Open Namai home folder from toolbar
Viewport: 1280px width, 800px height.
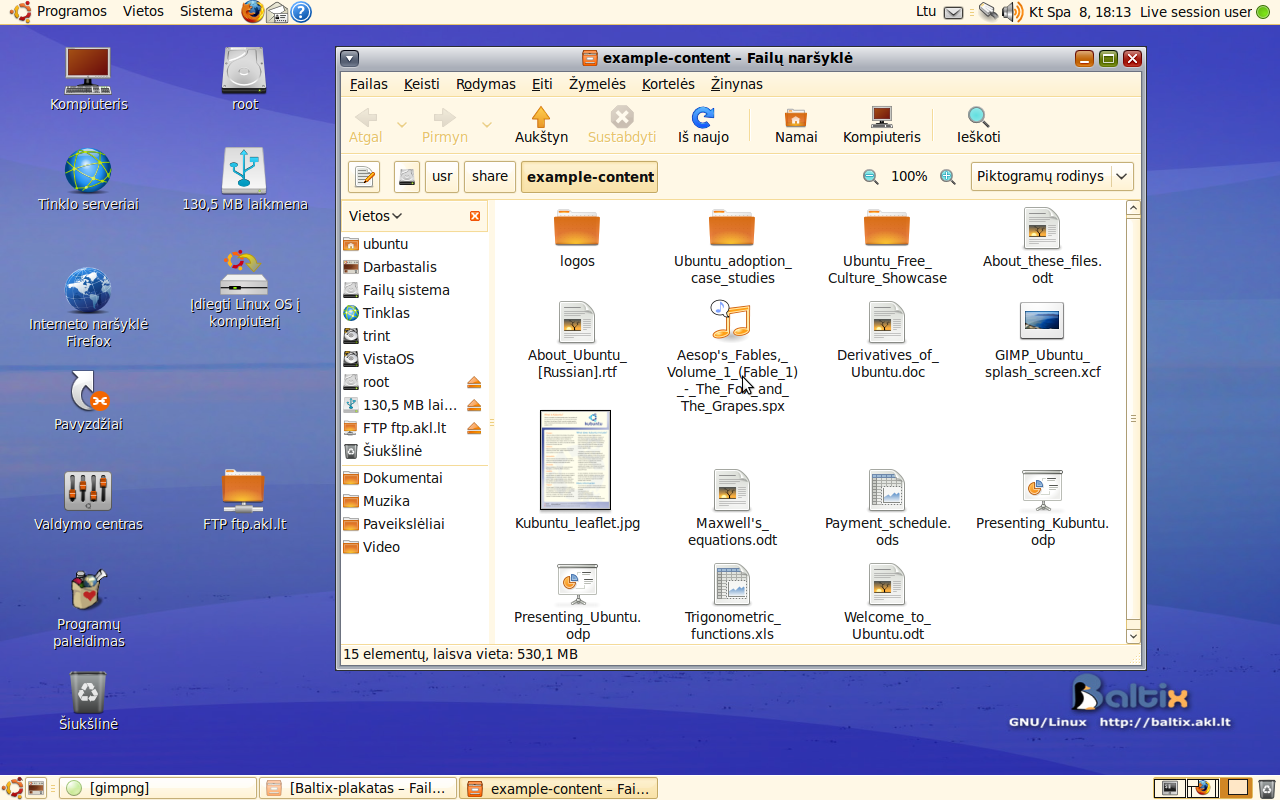796,125
